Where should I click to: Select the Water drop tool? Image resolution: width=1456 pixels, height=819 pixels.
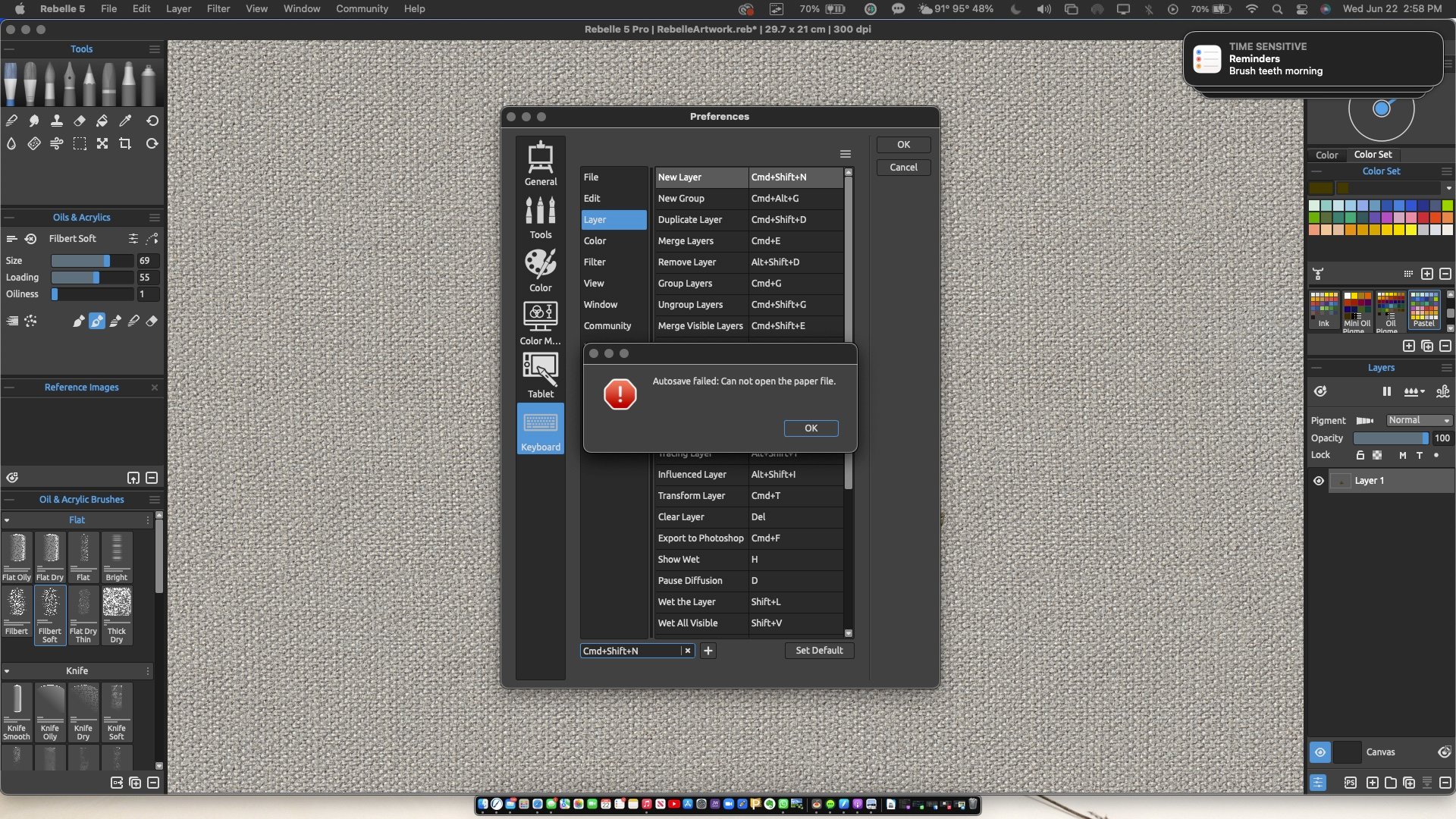[x=11, y=143]
